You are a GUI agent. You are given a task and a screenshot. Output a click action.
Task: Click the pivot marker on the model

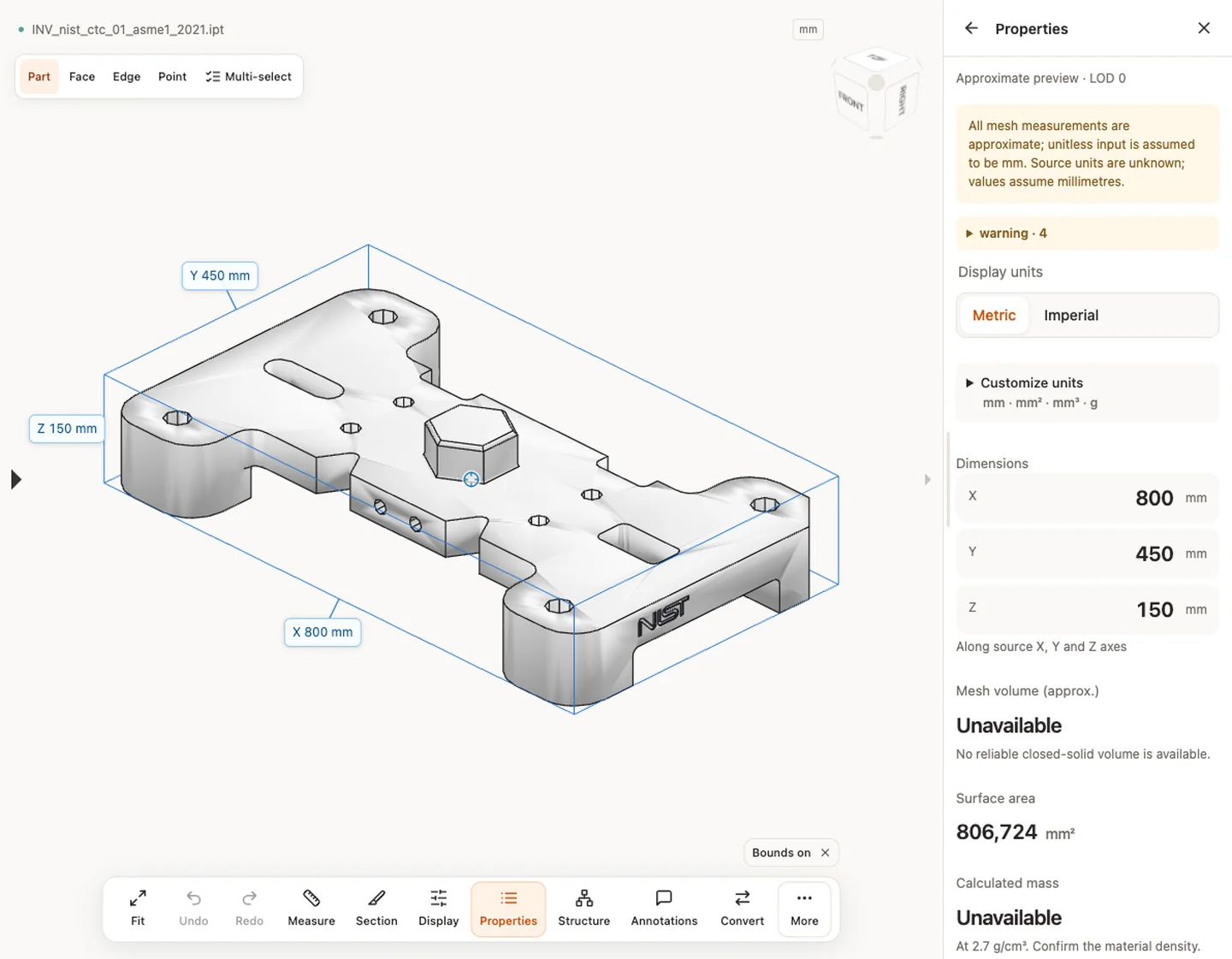tap(471, 479)
